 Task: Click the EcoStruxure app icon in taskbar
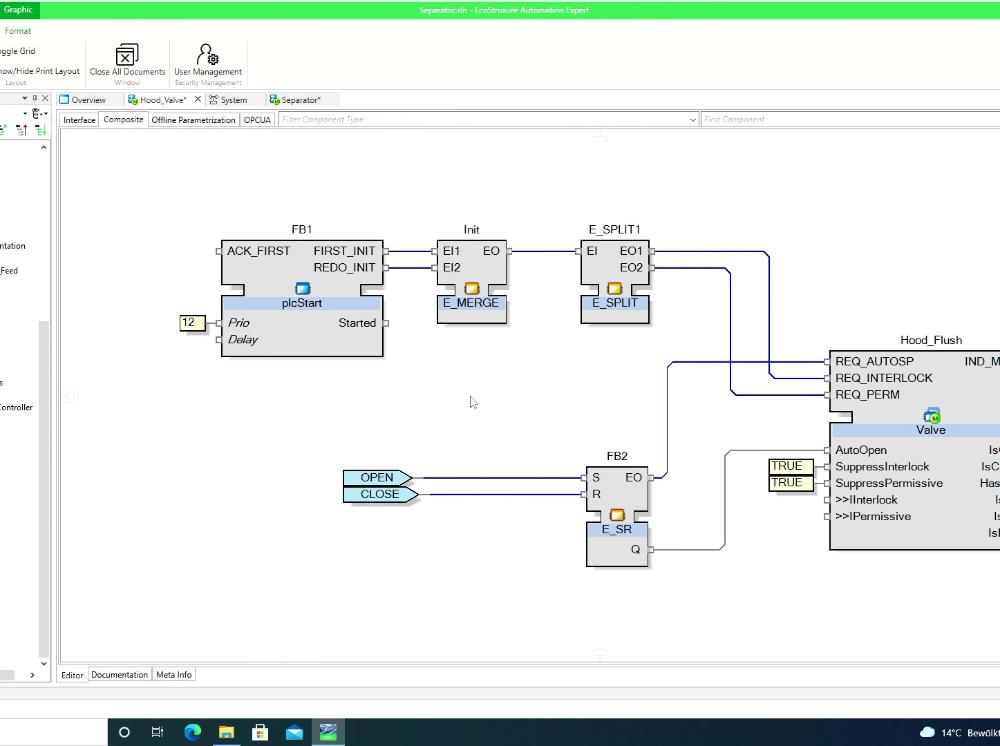328,732
